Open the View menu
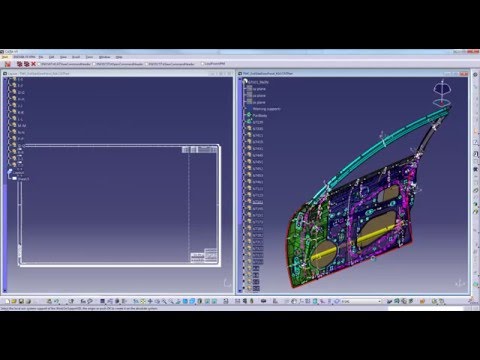The width and height of the screenshot is (480, 360). [63, 57]
